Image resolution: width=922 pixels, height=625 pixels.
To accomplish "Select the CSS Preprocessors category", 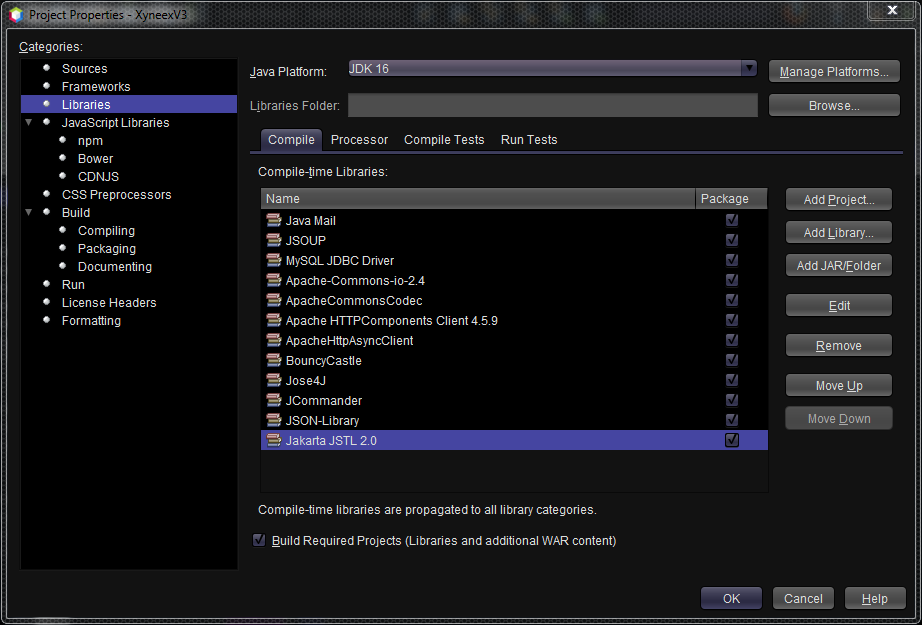I will point(116,194).
